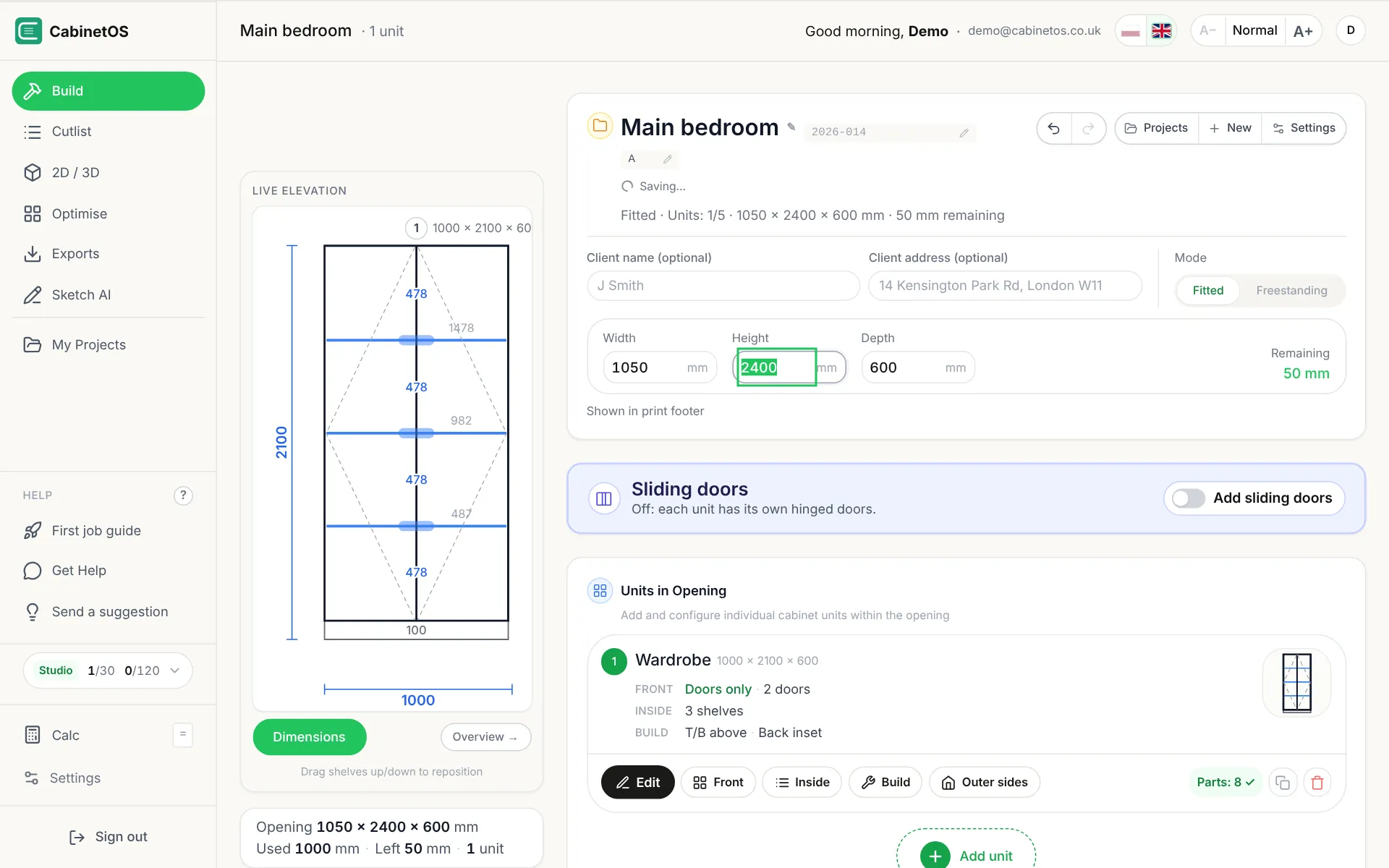
Task: Select the Polish flag language icon
Action: point(1131,30)
